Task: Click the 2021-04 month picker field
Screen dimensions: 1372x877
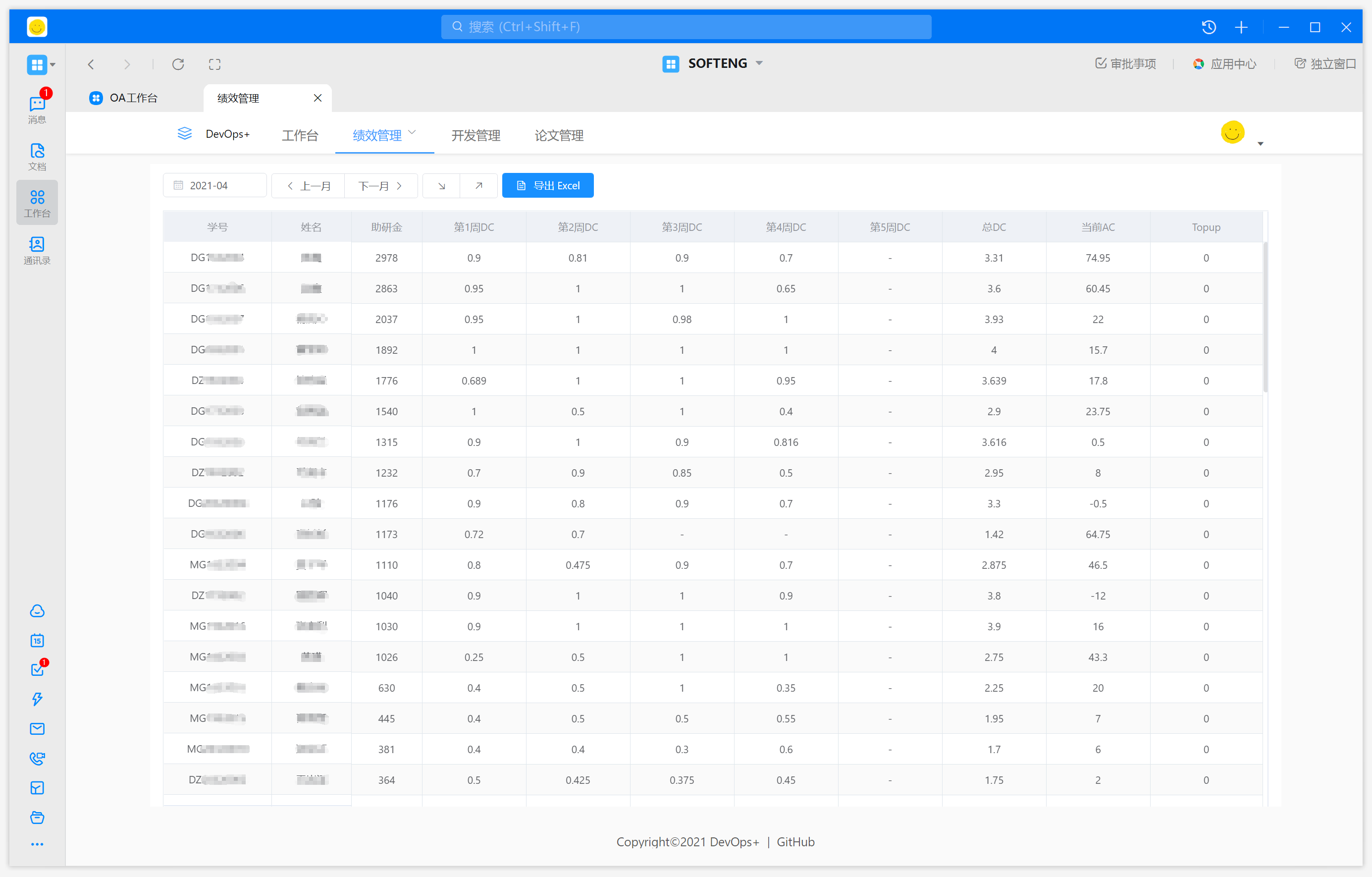Action: tap(215, 186)
